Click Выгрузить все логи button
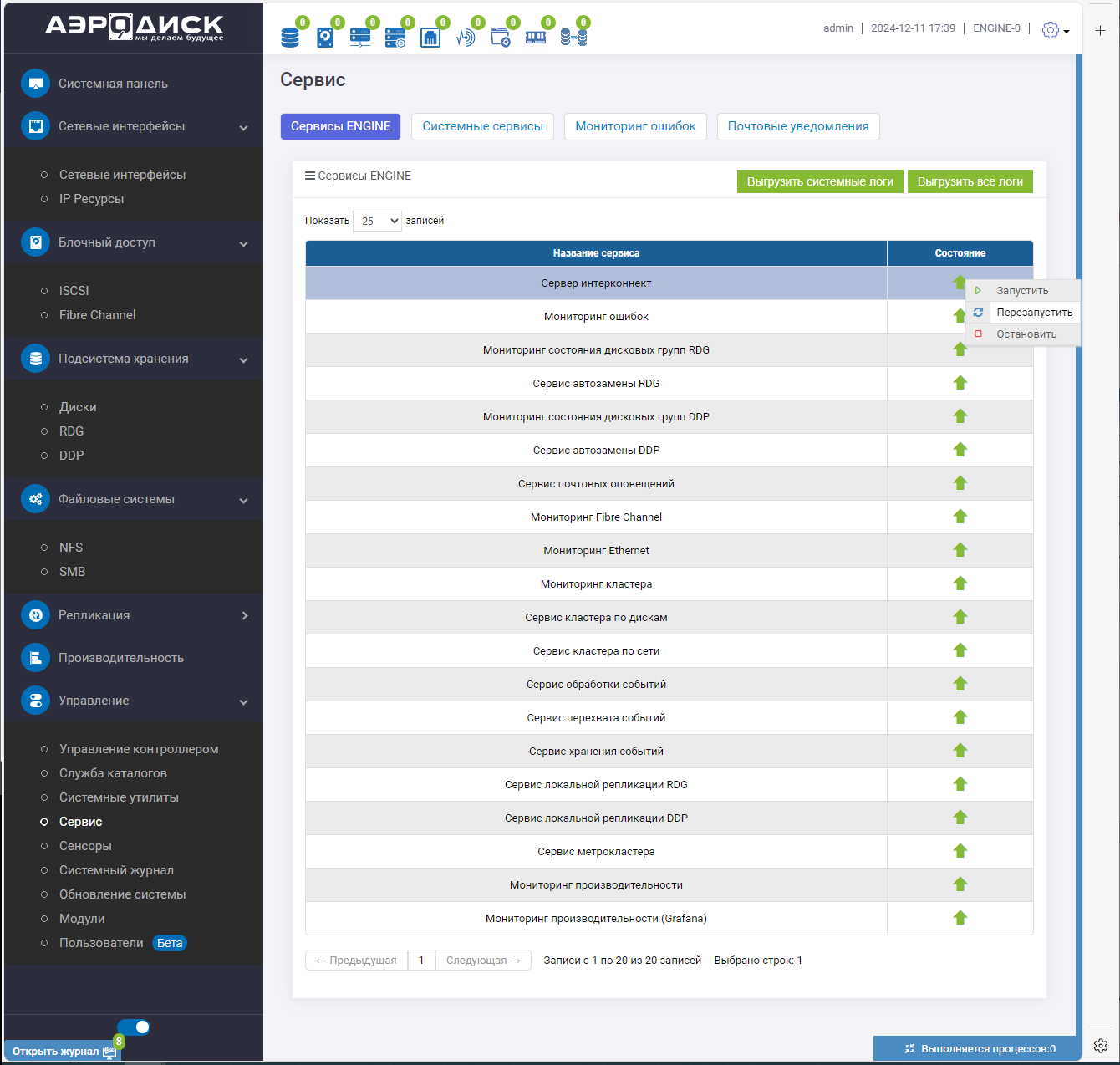 pyautogui.click(x=970, y=181)
